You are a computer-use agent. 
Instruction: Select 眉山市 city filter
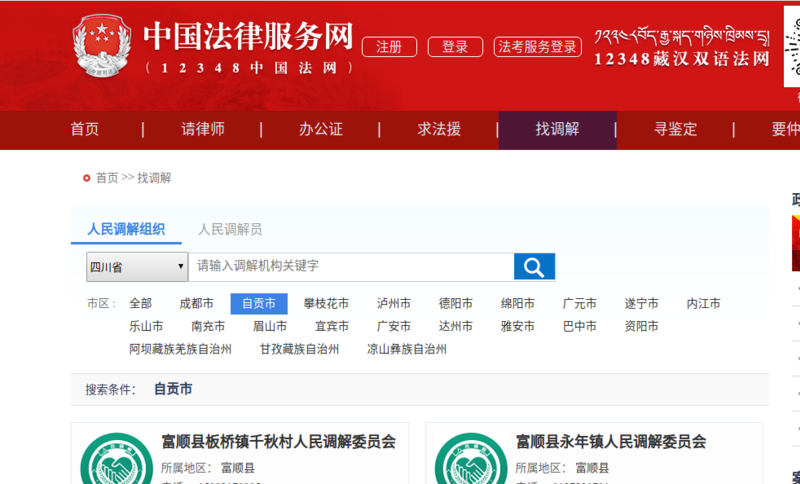click(x=270, y=326)
